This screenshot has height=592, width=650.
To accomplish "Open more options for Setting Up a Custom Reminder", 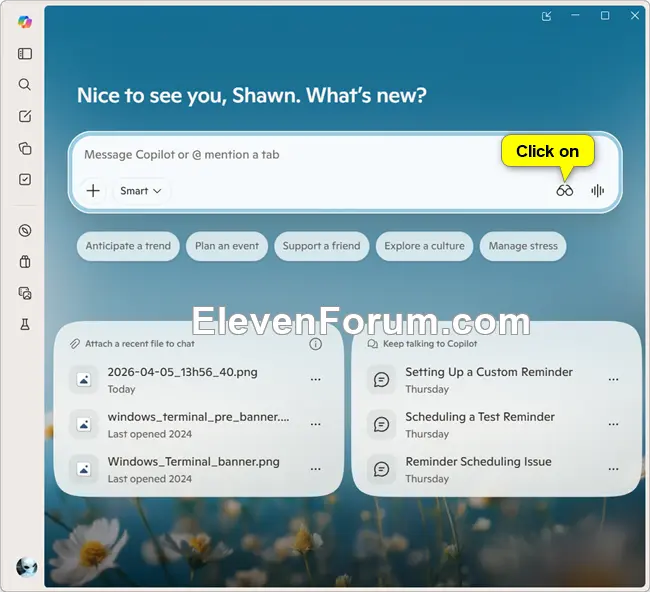I will pos(614,379).
